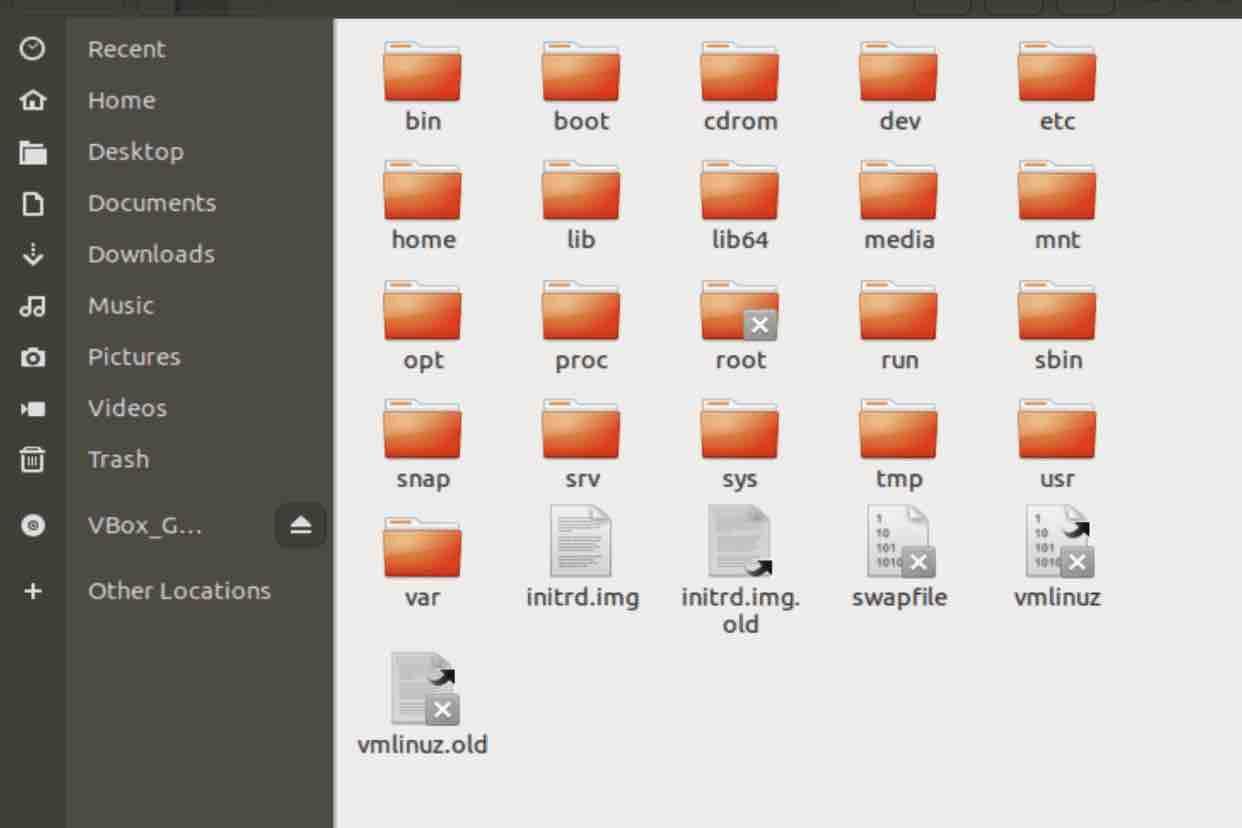Screen dimensions: 1242x828
Task: Open the Pictures sidebar entry
Action: click(x=134, y=356)
